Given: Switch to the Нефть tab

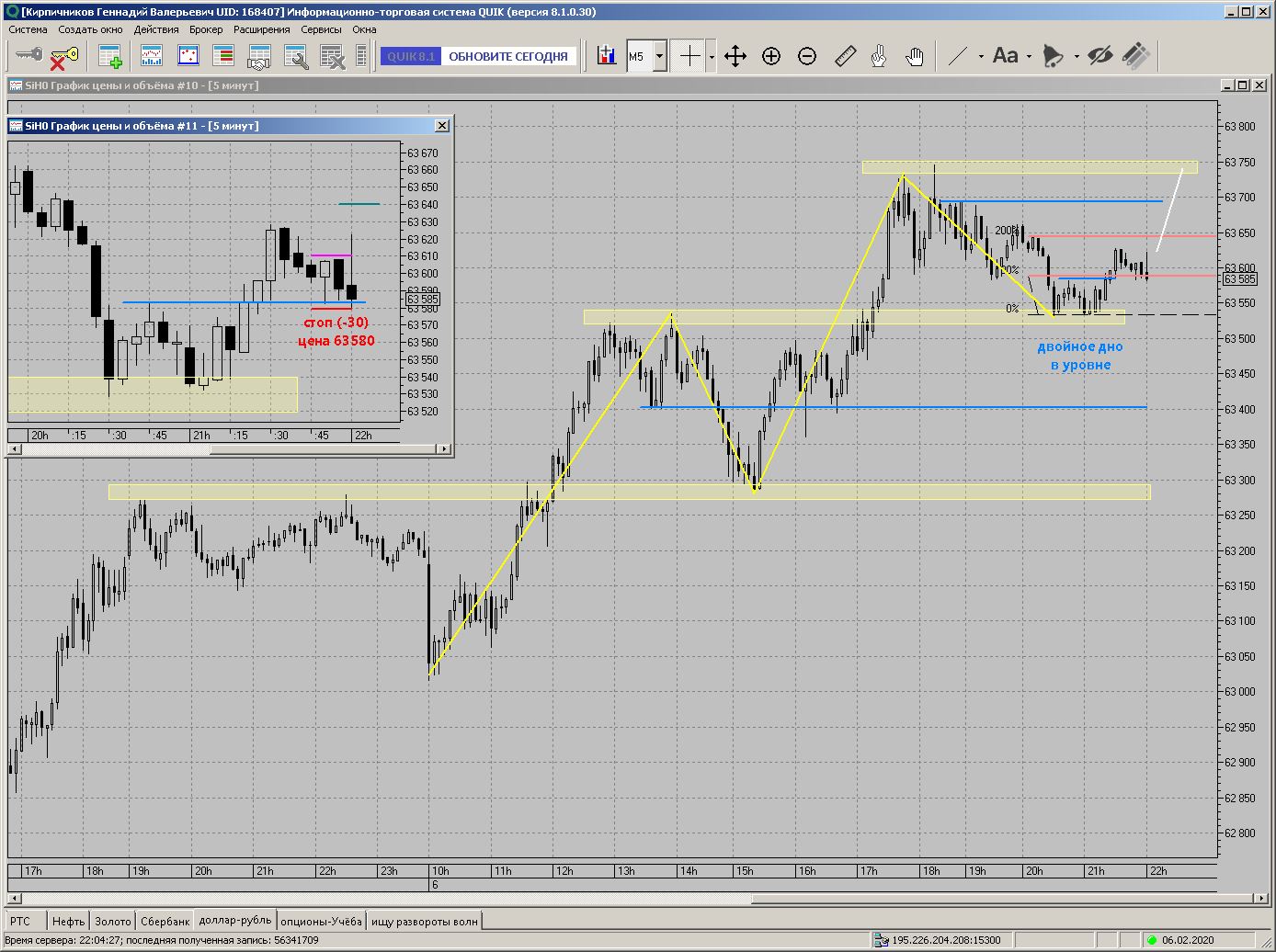Looking at the screenshot, I should pyautogui.click(x=68, y=921).
